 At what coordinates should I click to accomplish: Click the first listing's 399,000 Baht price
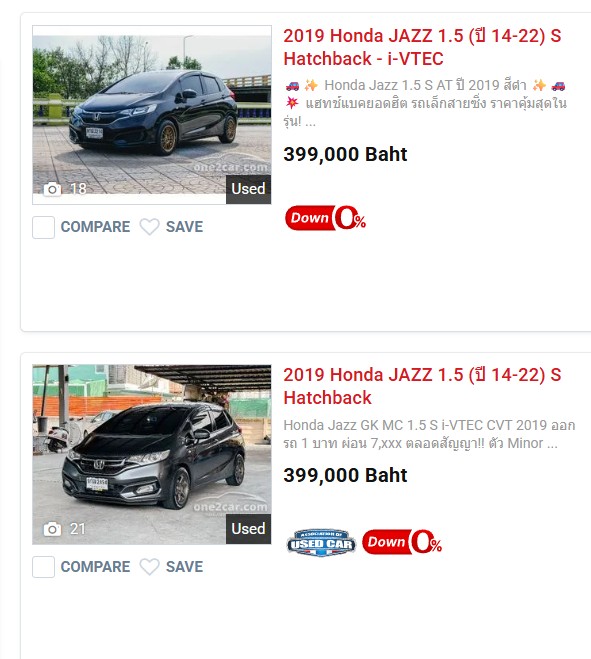[x=345, y=154]
